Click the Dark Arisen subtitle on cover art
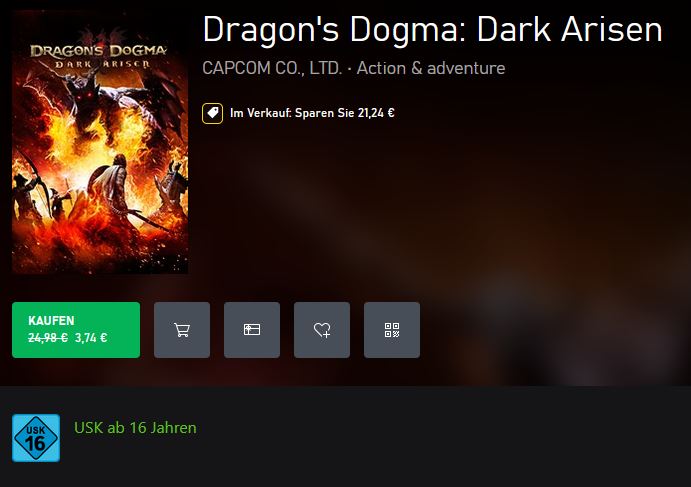 [x=102, y=65]
